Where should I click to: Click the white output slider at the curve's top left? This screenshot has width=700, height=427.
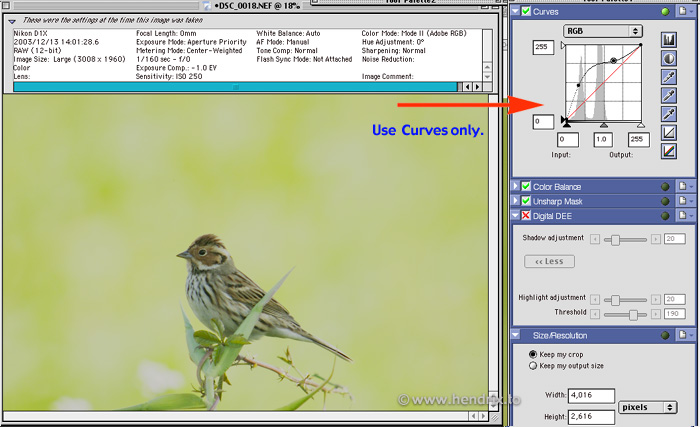click(x=563, y=45)
